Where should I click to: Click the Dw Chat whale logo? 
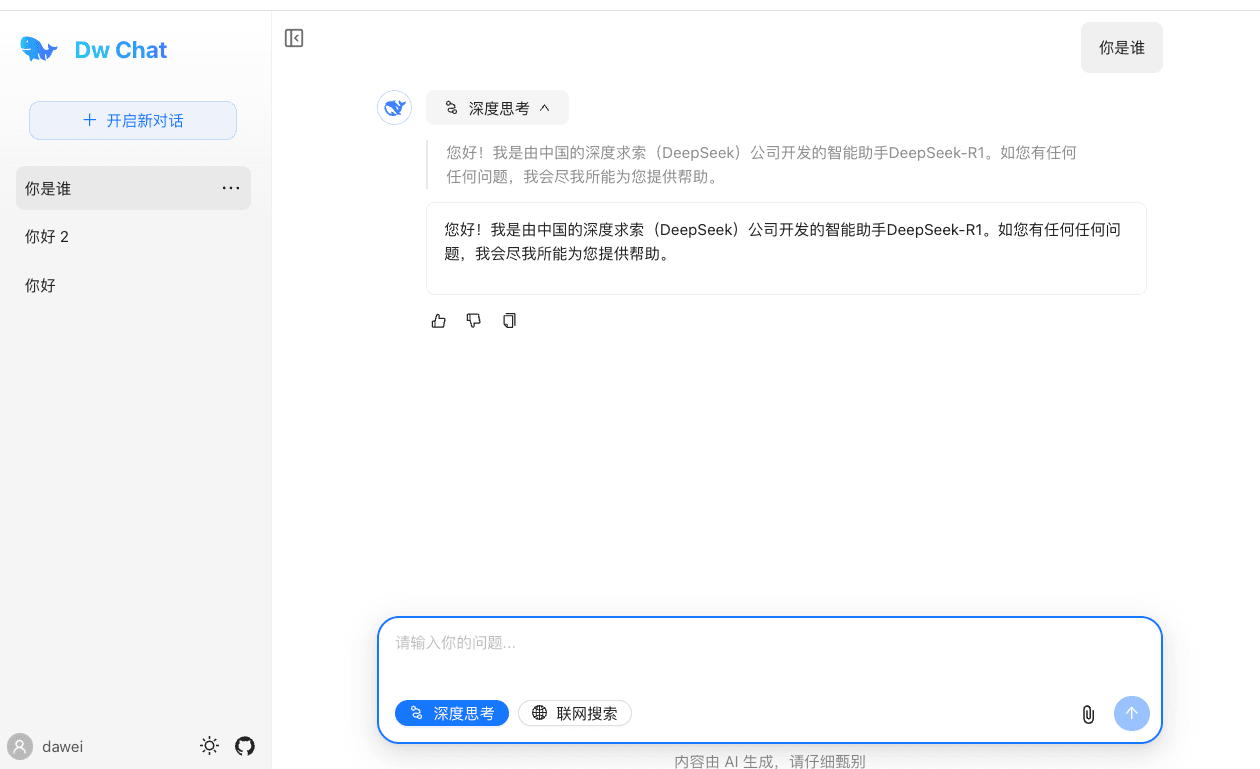39,49
